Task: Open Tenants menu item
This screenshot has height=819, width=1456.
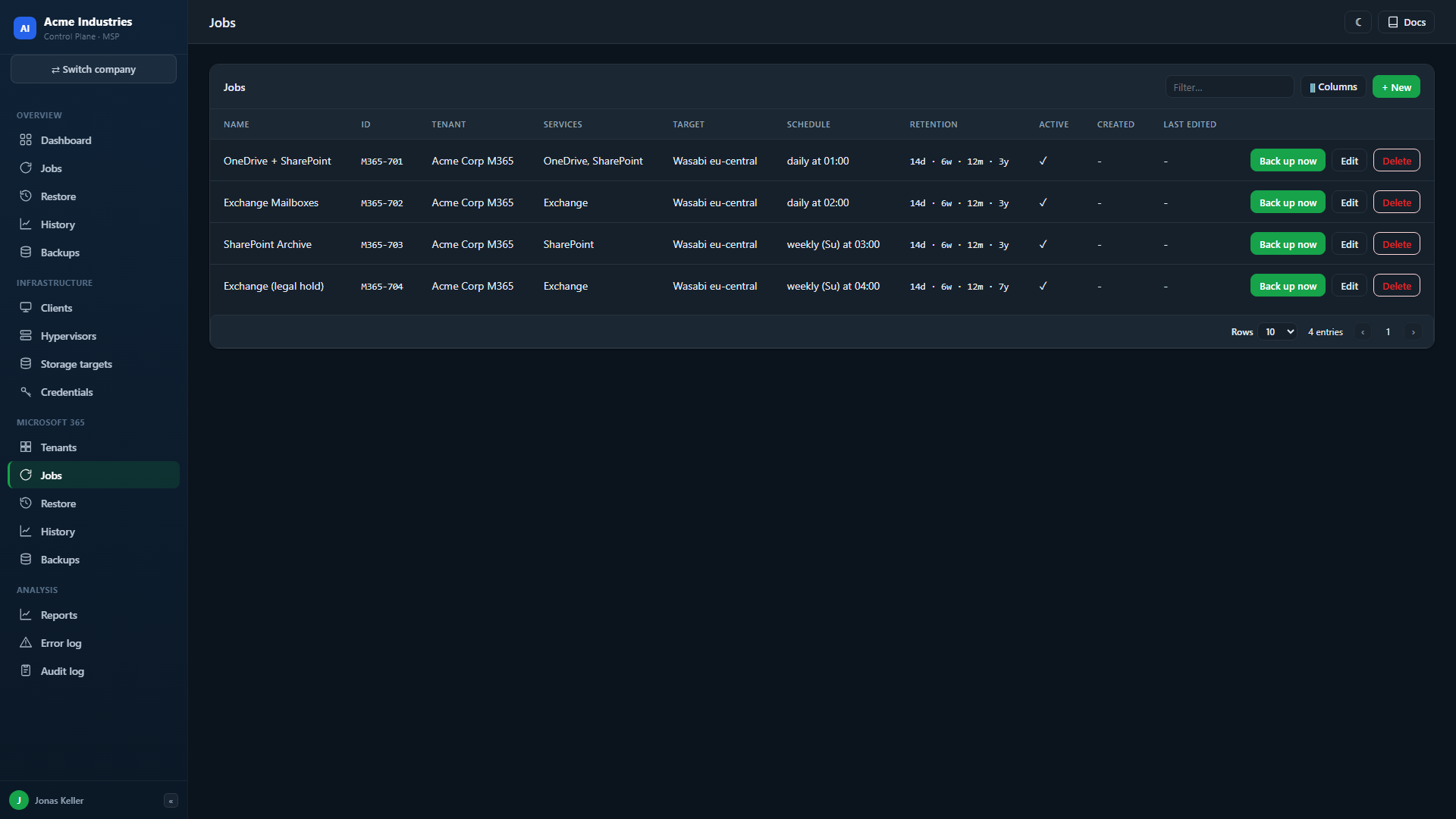Action: pos(93,447)
